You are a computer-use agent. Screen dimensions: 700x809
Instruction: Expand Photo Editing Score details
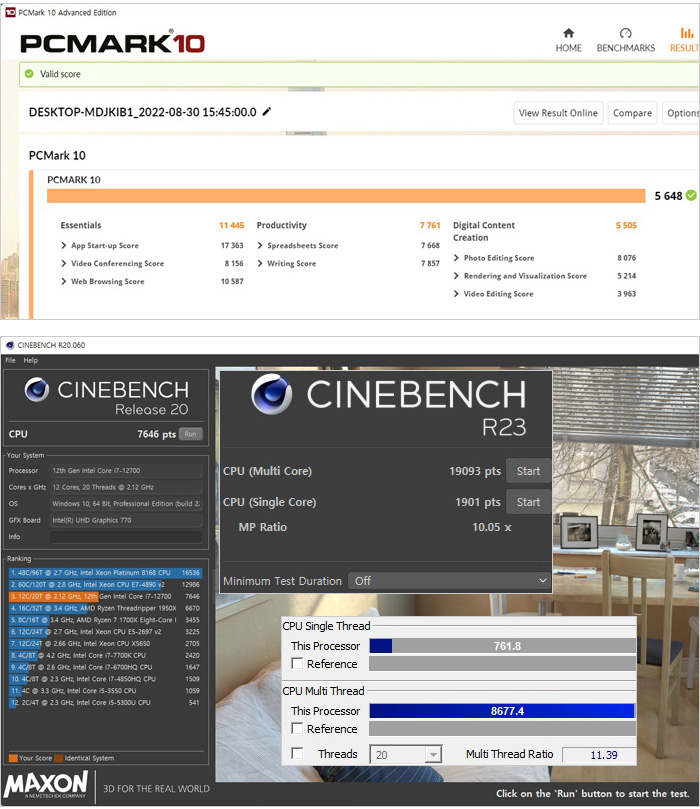(456, 257)
